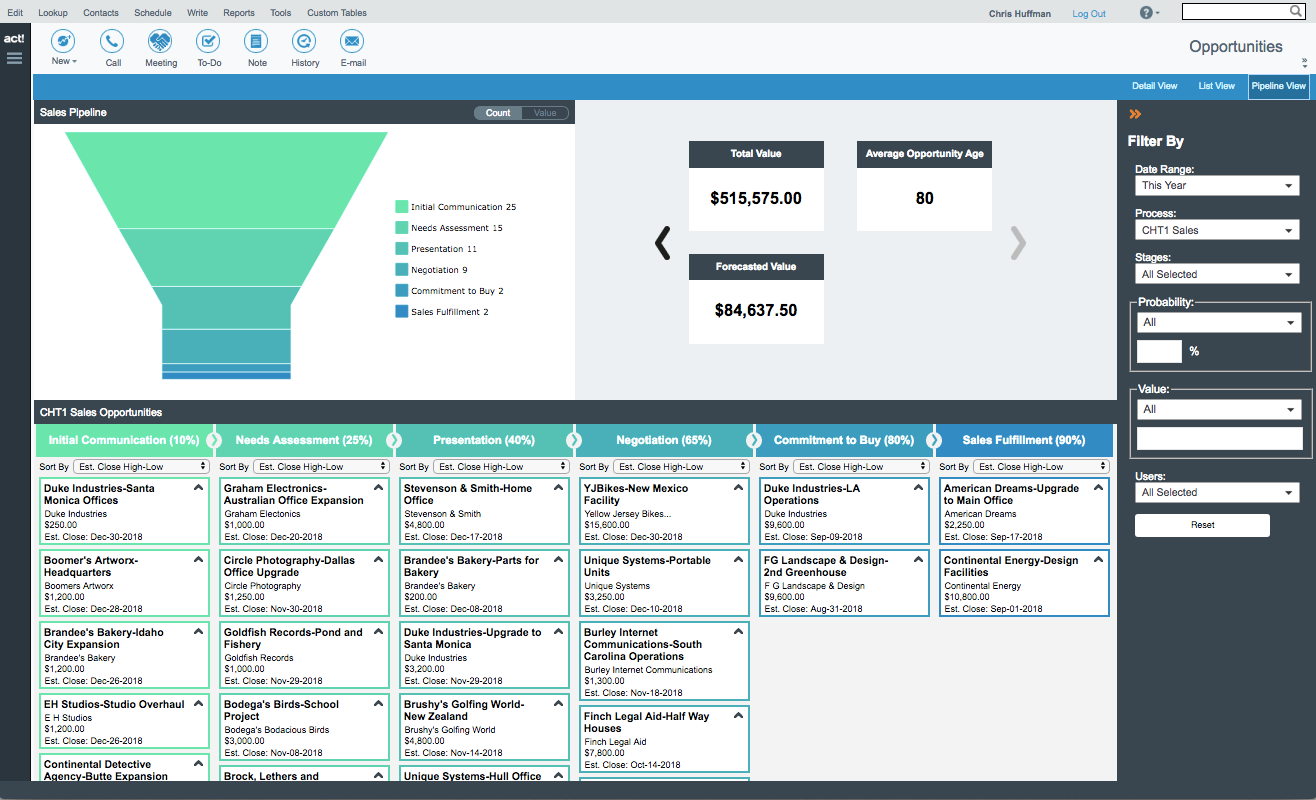Switch Sales Pipeline chart to Value

(545, 113)
